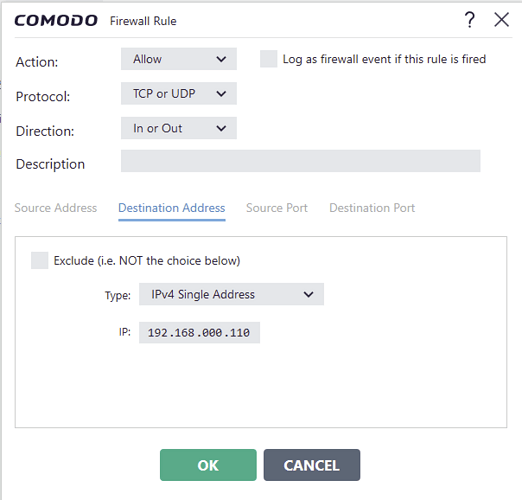Close the Firewall Rule dialog
This screenshot has height=500, width=522.
click(501, 20)
